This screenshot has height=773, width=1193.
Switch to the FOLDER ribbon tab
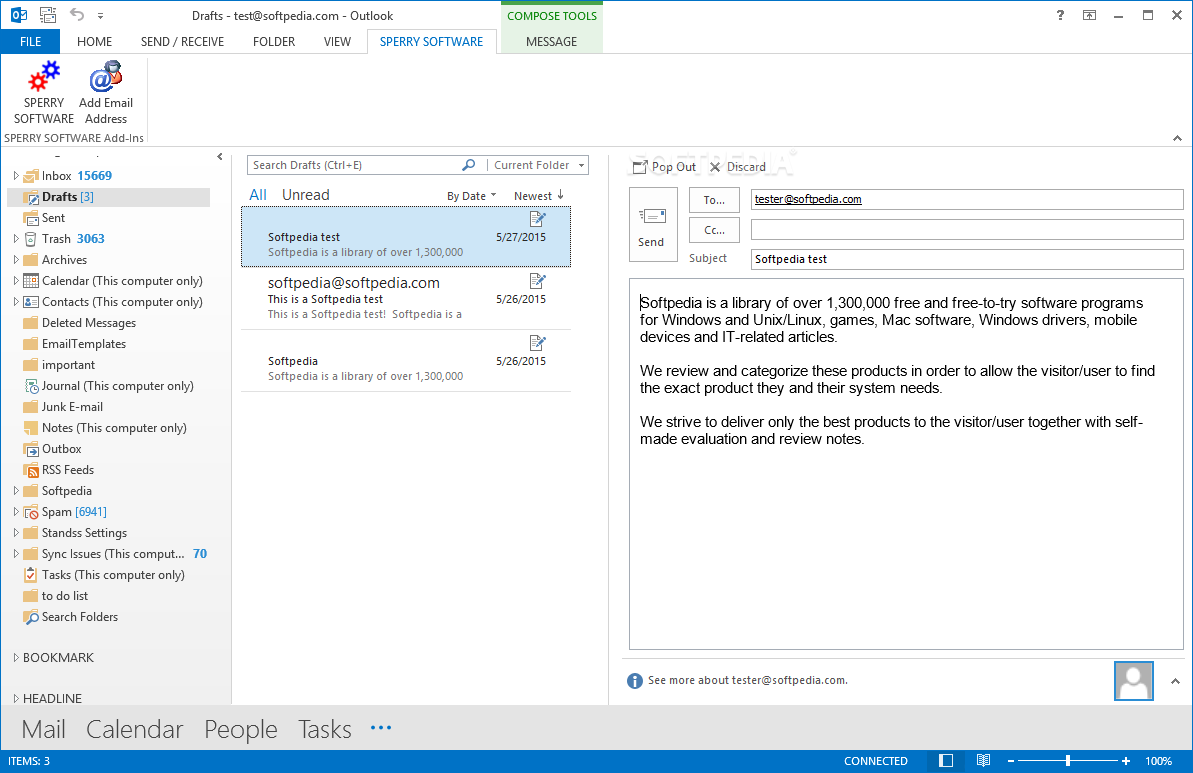tap(274, 42)
